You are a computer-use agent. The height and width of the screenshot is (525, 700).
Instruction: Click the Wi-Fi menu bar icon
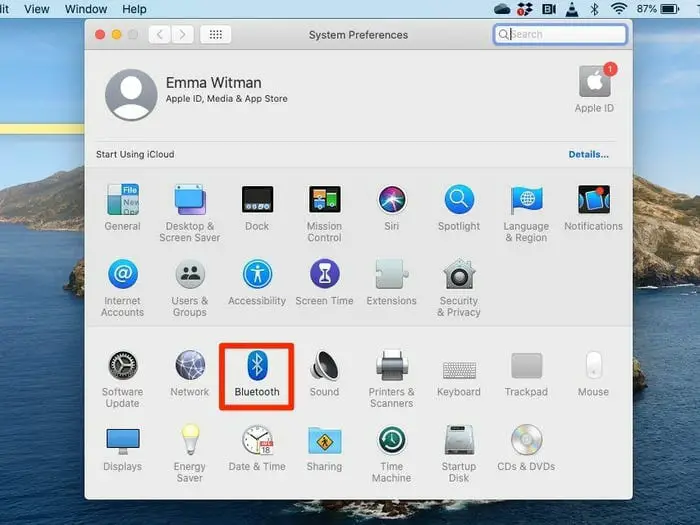pyautogui.click(x=618, y=9)
